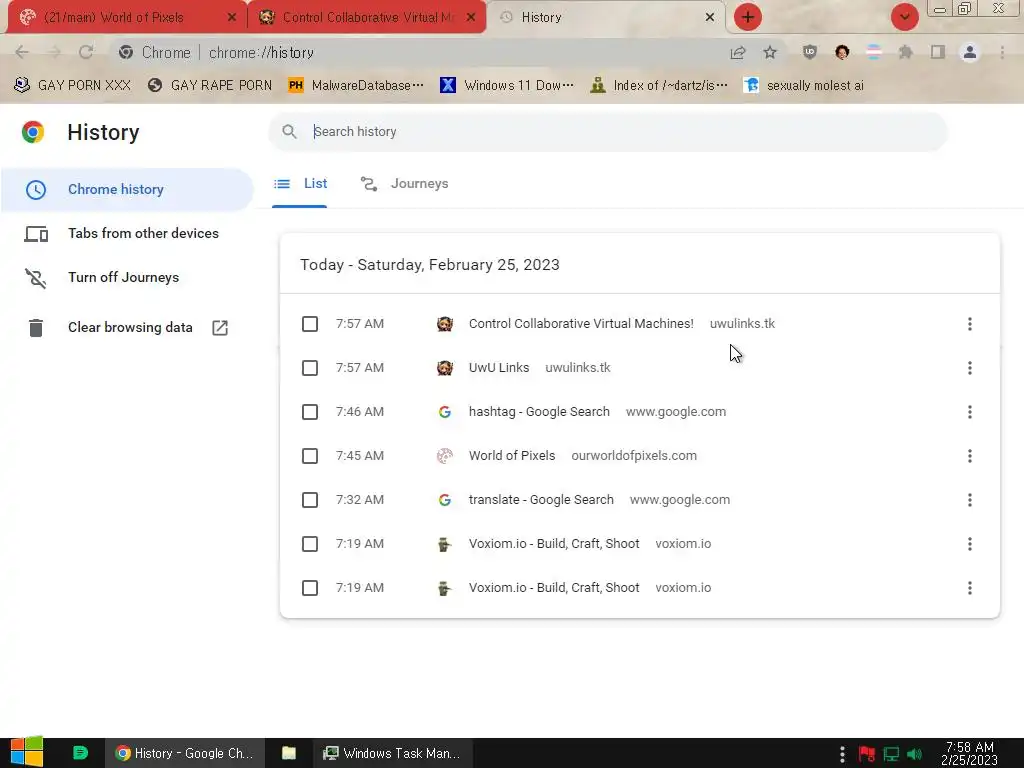This screenshot has width=1024, height=768.
Task: Open the tab search dropdown arrow
Action: (x=904, y=17)
